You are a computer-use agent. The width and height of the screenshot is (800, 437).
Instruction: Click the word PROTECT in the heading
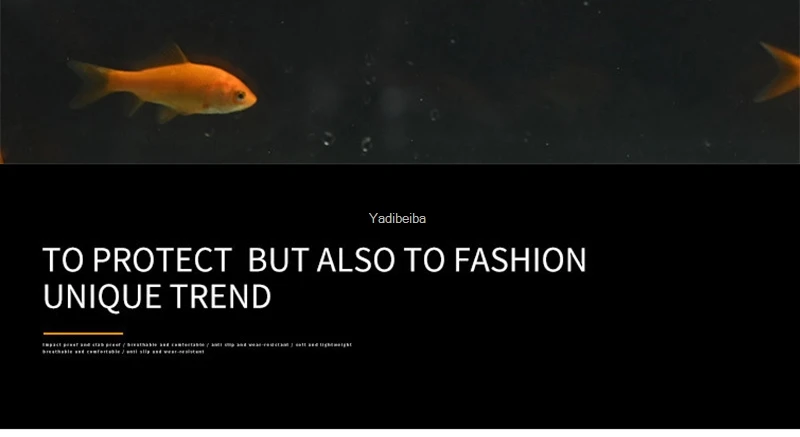click(162, 260)
